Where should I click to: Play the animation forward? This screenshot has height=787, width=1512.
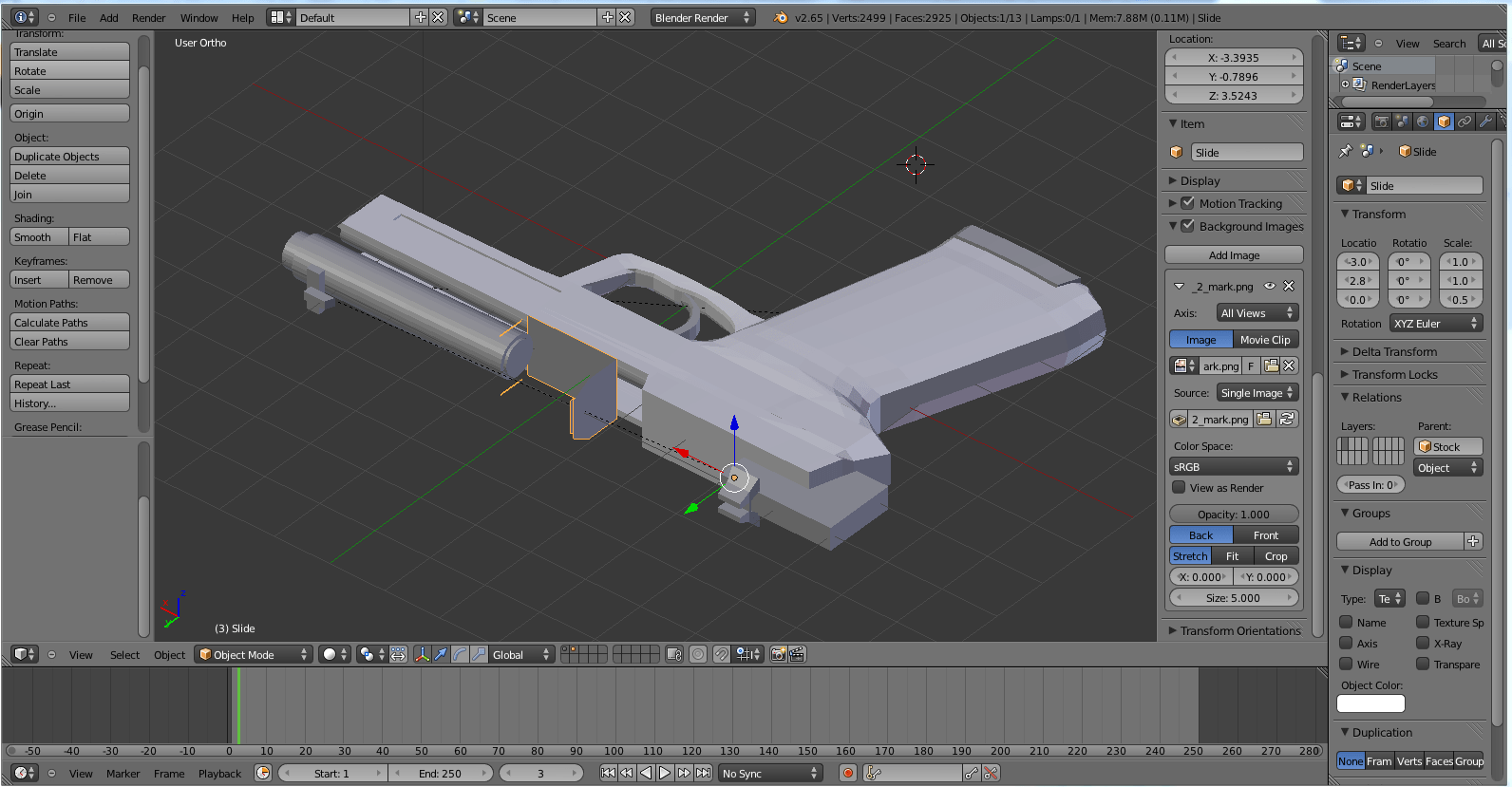[x=665, y=773]
